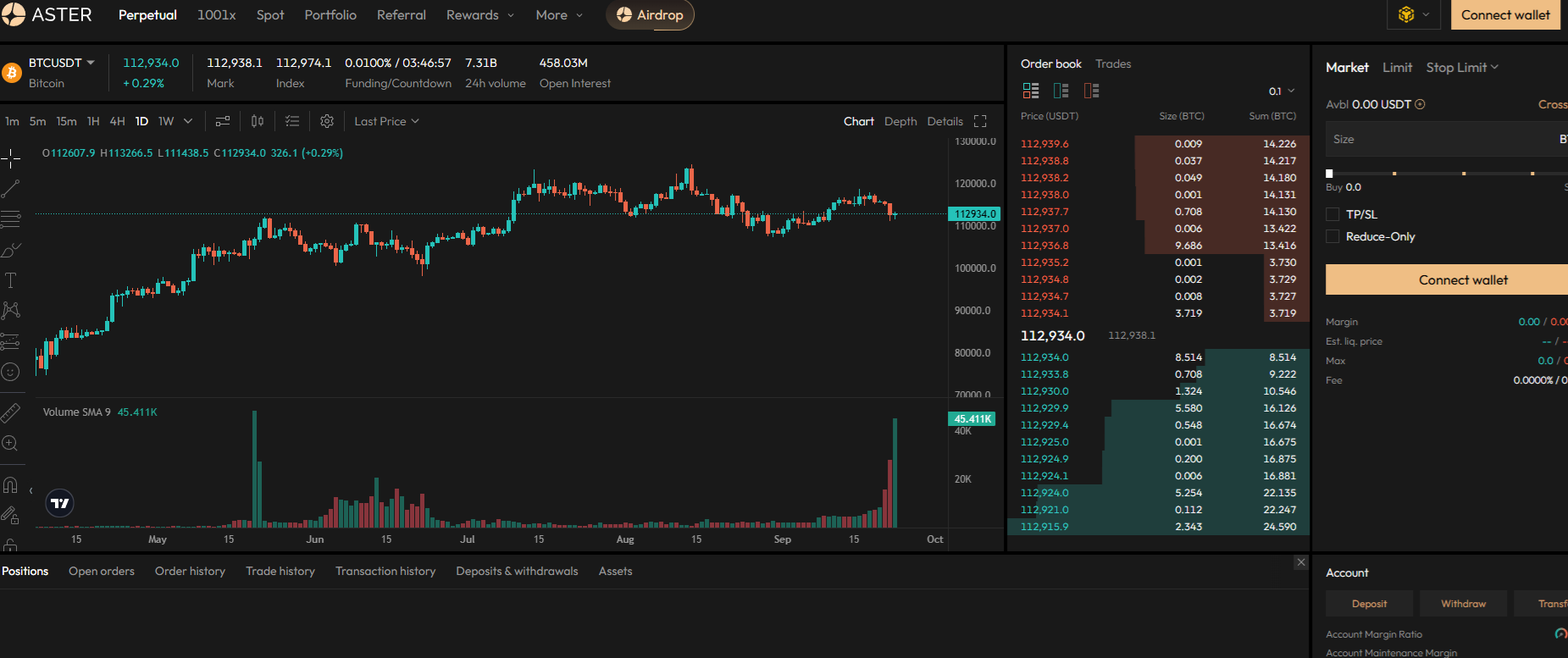The height and width of the screenshot is (658, 1568).
Task: Expand the BTCUSDT pair selector
Action: pyautogui.click(x=62, y=63)
